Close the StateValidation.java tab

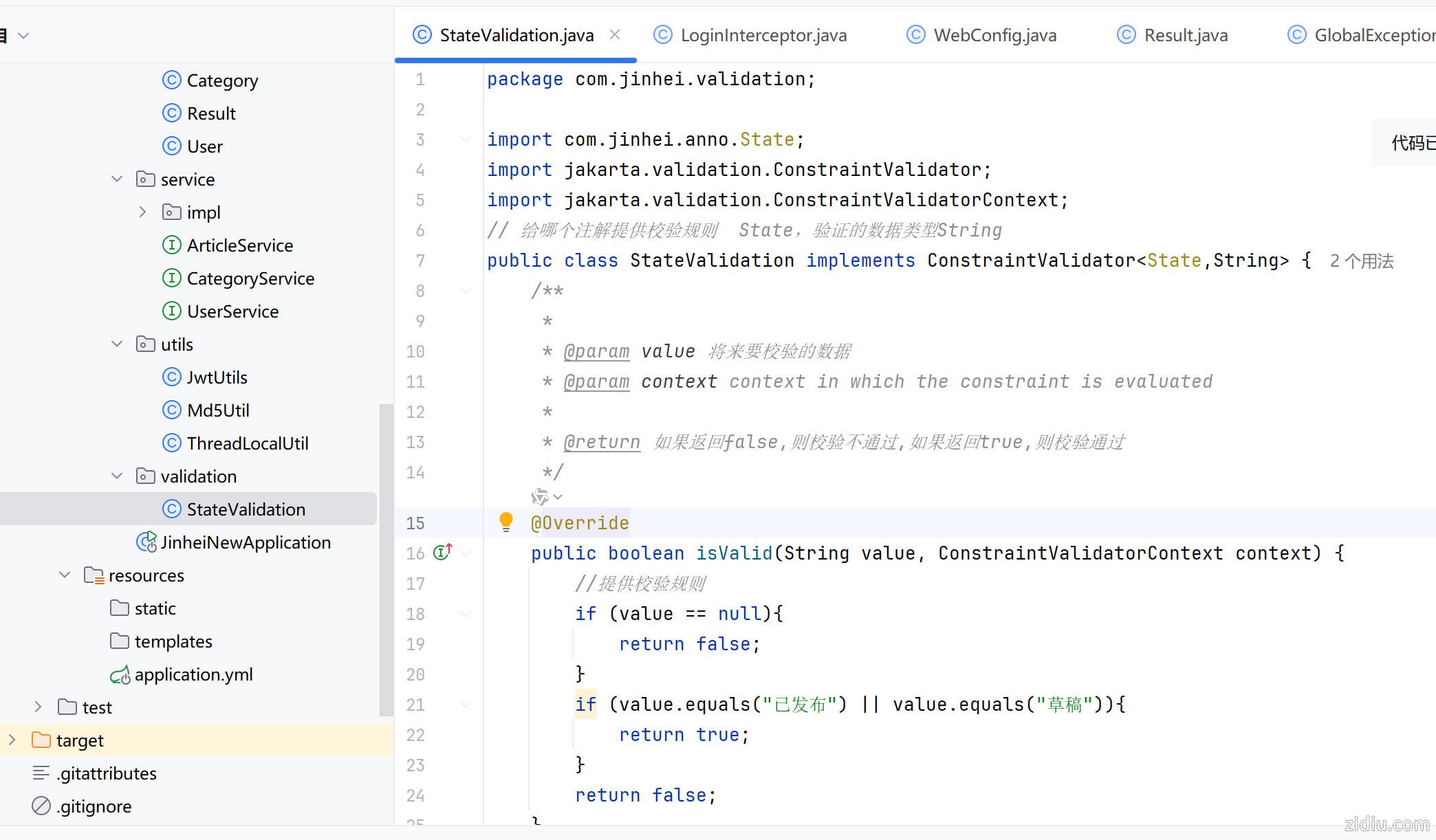coord(615,34)
